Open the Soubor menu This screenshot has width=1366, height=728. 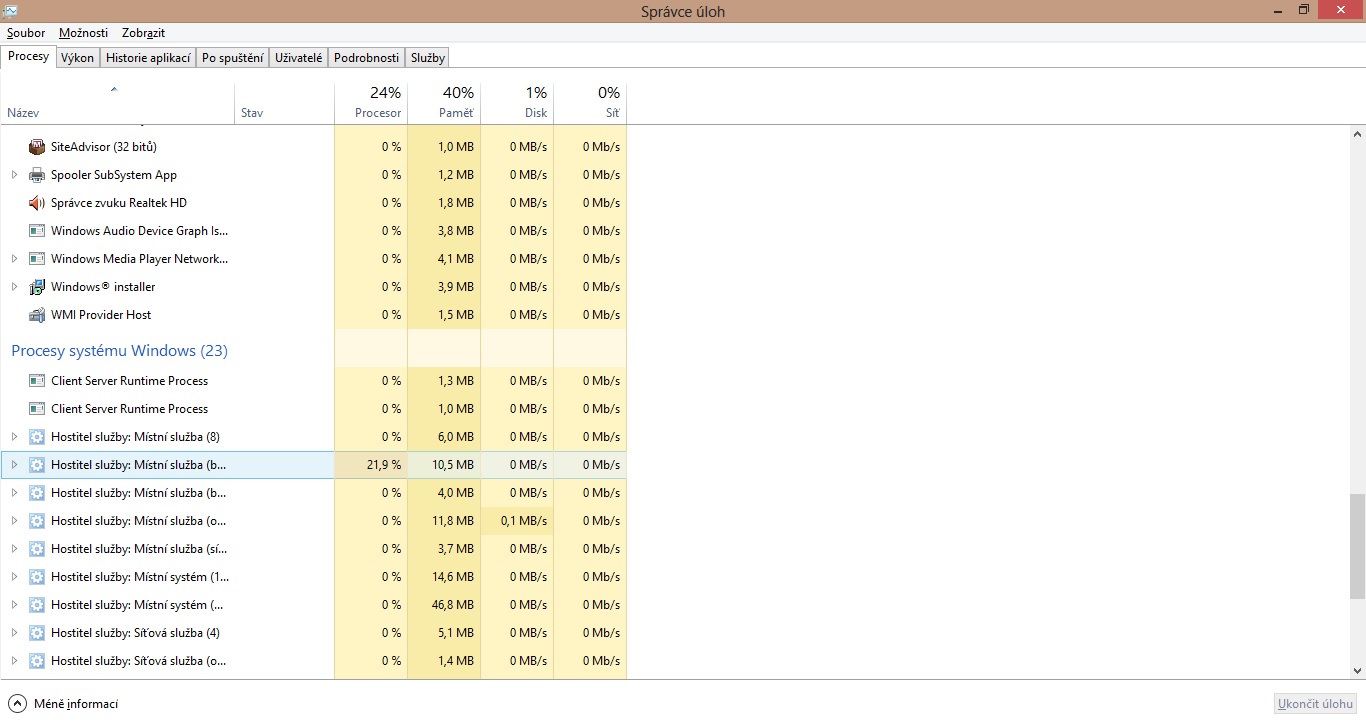pos(26,33)
